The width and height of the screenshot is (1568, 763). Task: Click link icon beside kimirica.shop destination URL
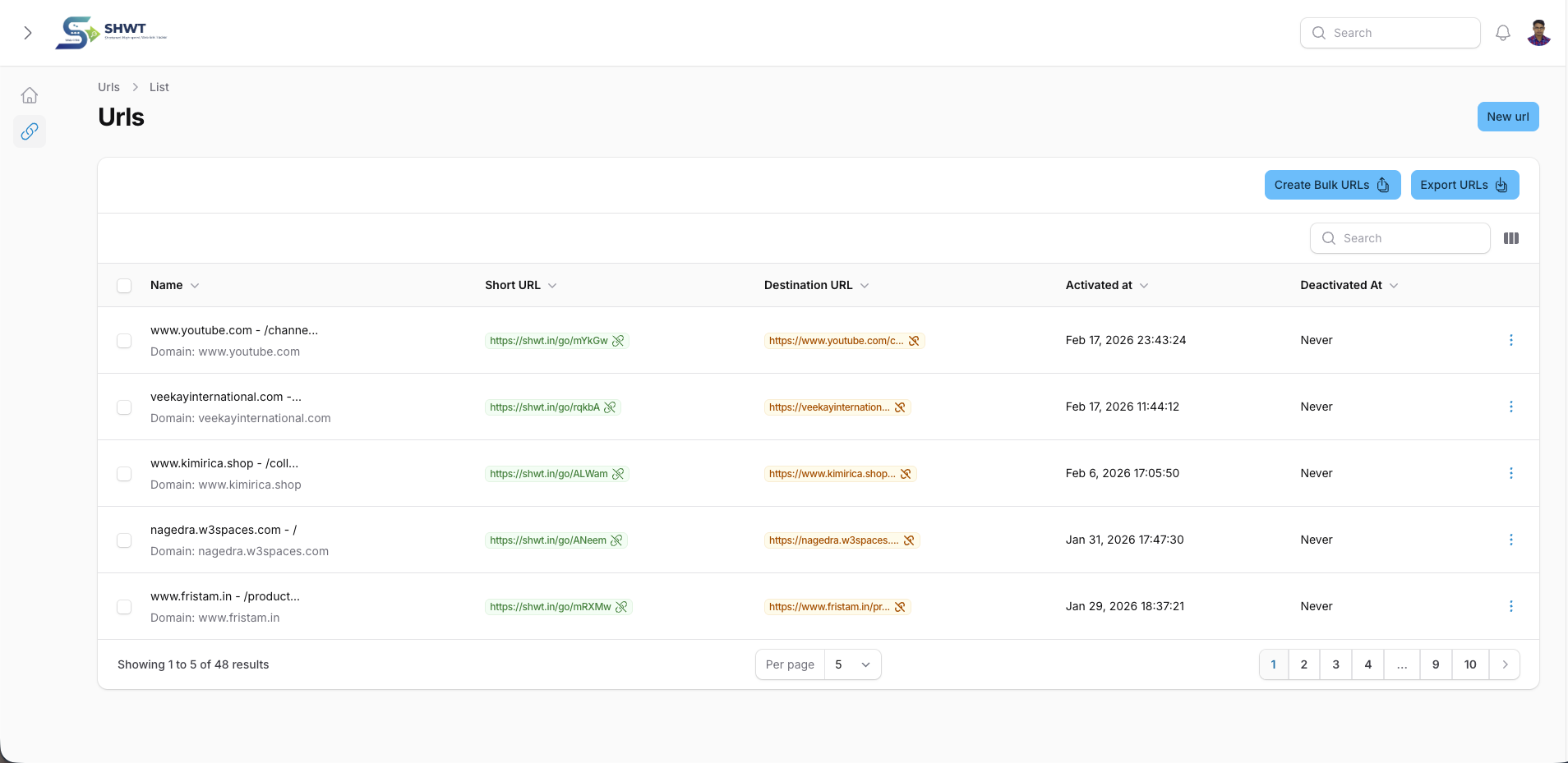click(906, 474)
